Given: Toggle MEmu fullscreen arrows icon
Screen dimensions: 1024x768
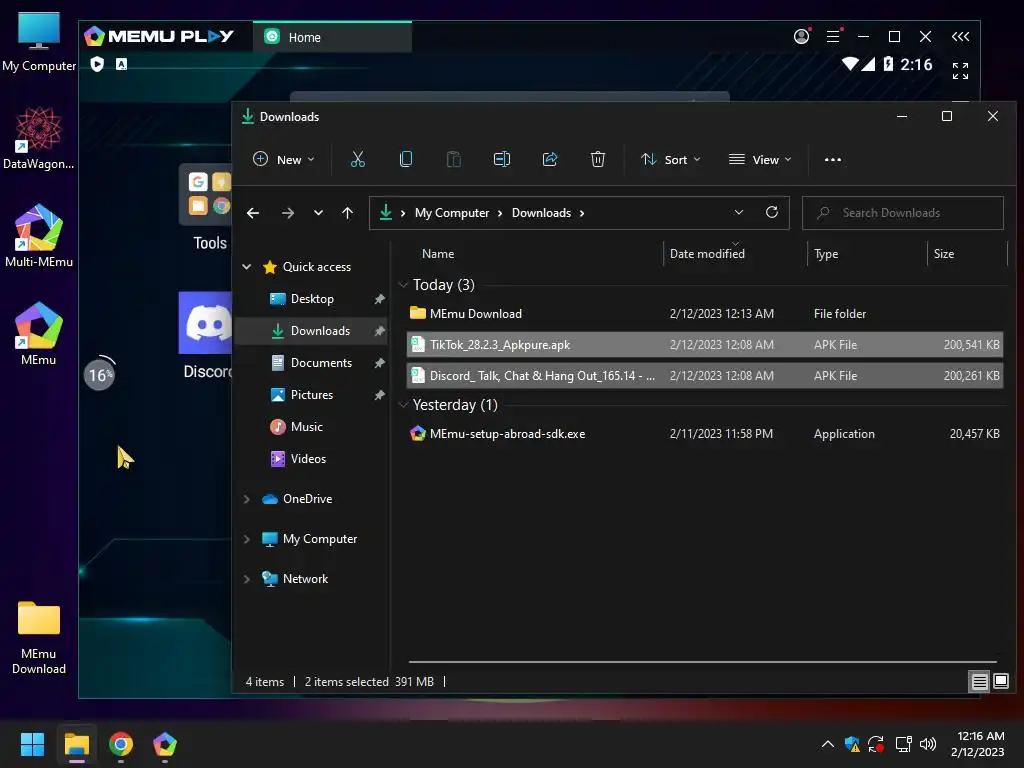Looking at the screenshot, I should click(960, 71).
